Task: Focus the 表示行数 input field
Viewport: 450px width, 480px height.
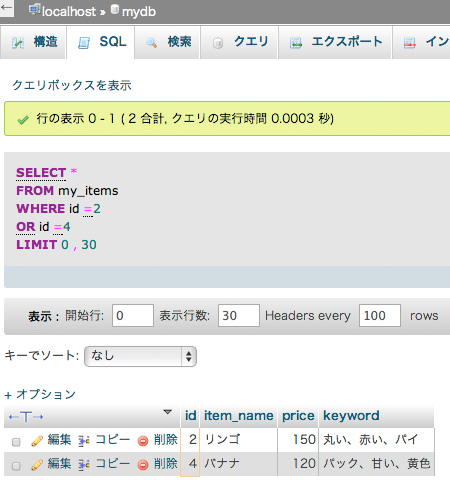Action: pyautogui.click(x=239, y=315)
